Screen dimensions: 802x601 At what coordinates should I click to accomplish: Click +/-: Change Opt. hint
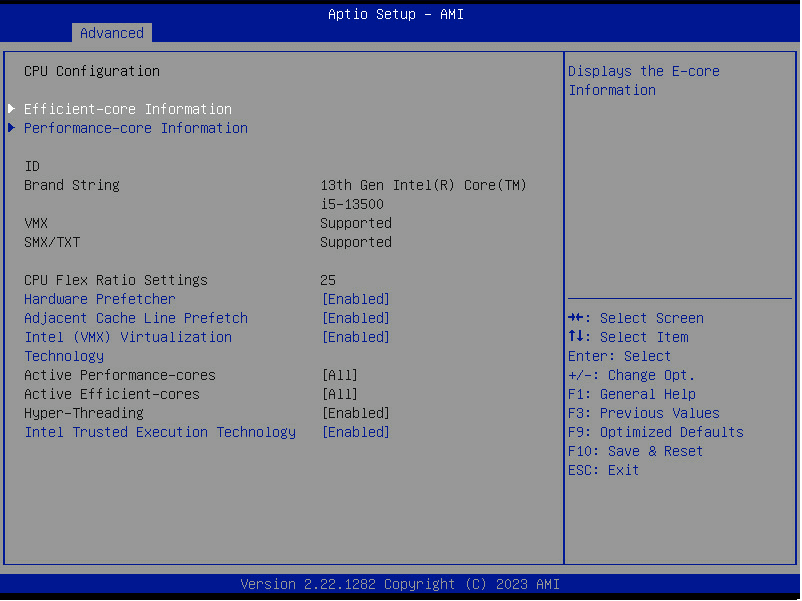coord(632,375)
